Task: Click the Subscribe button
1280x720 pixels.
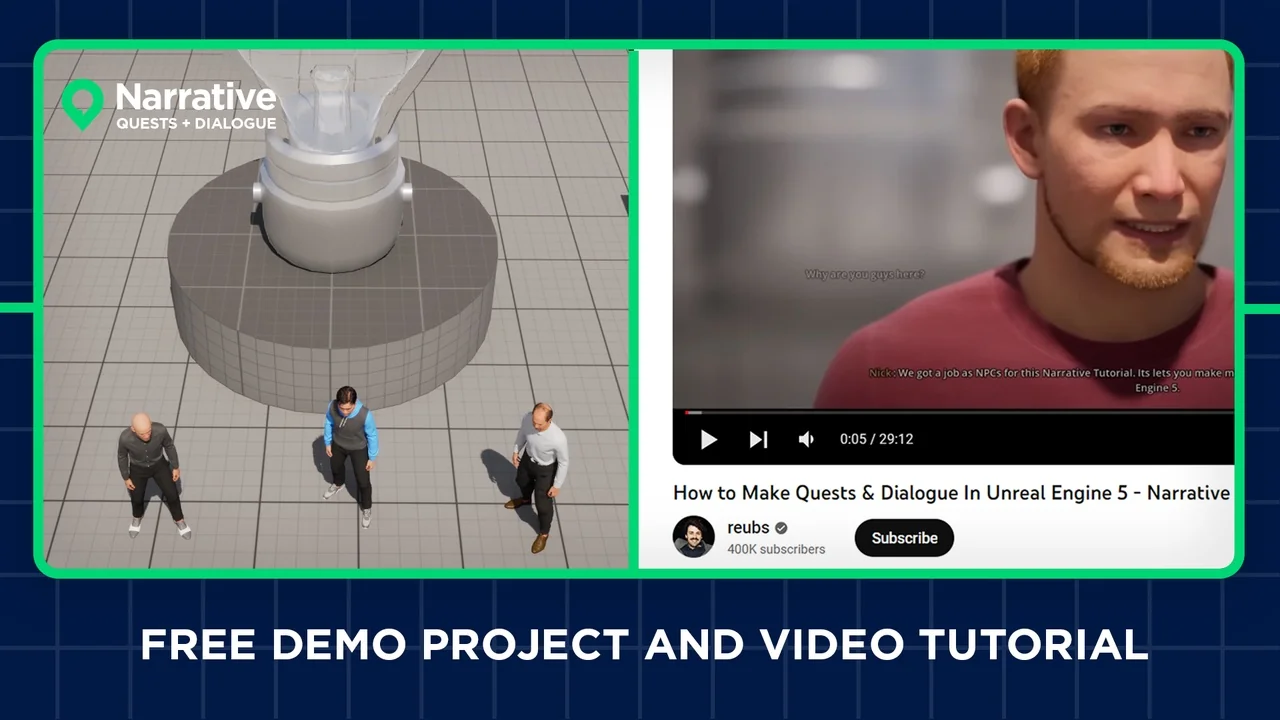Action: (904, 538)
